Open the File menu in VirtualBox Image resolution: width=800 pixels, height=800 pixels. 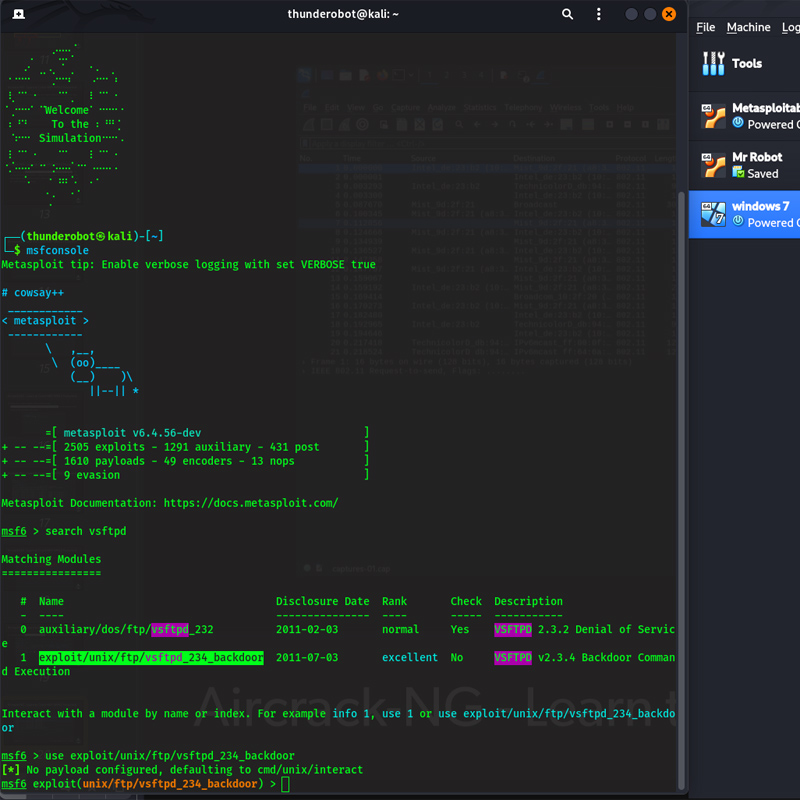pyautogui.click(x=706, y=27)
